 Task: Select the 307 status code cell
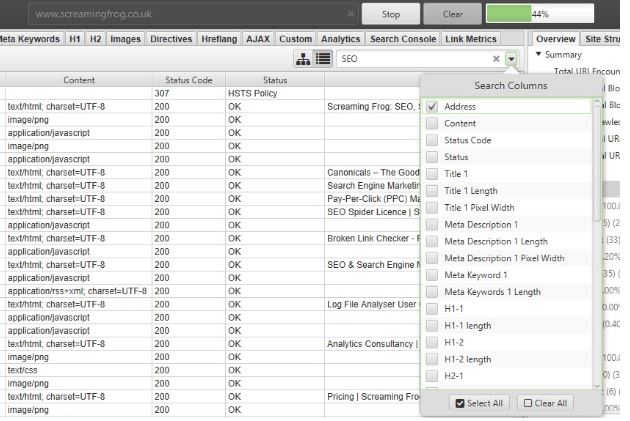click(x=189, y=93)
